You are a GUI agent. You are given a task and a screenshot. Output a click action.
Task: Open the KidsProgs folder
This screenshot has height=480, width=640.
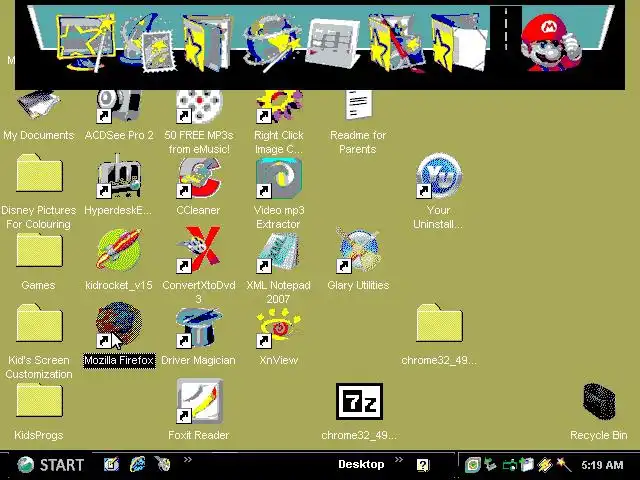pyautogui.click(x=39, y=401)
